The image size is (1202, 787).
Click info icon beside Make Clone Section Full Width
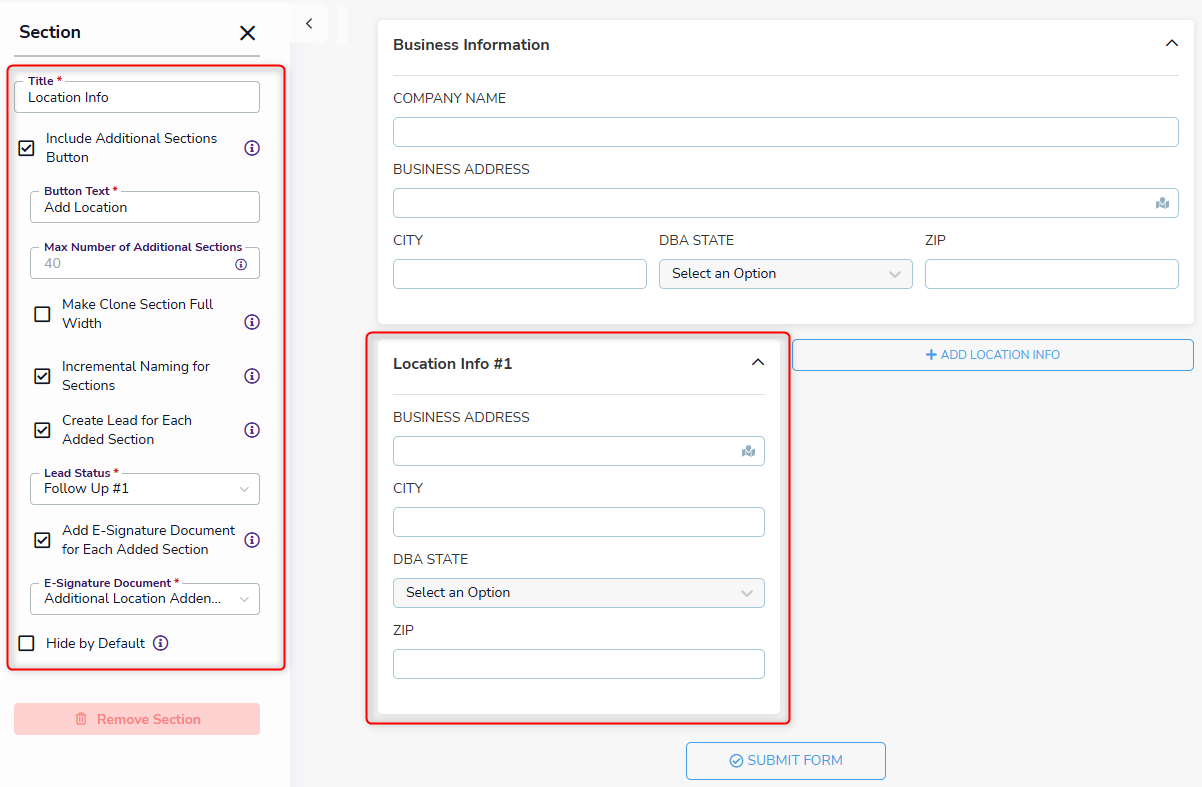tap(252, 322)
